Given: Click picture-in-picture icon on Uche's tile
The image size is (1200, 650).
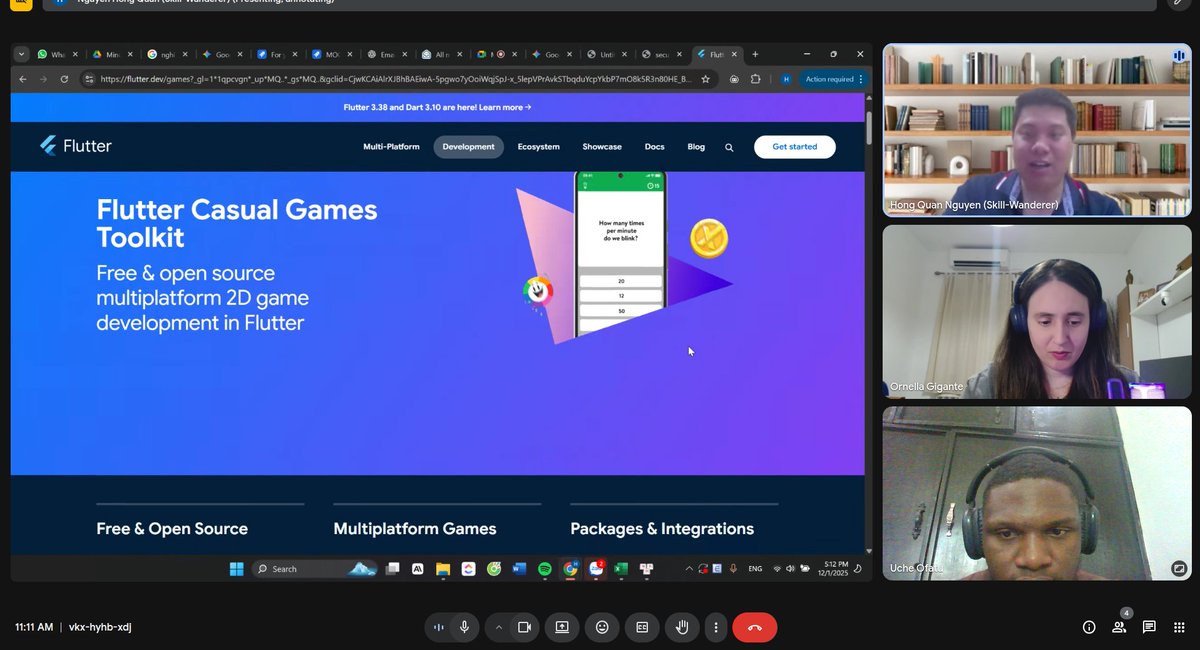Looking at the screenshot, I should (1179, 568).
